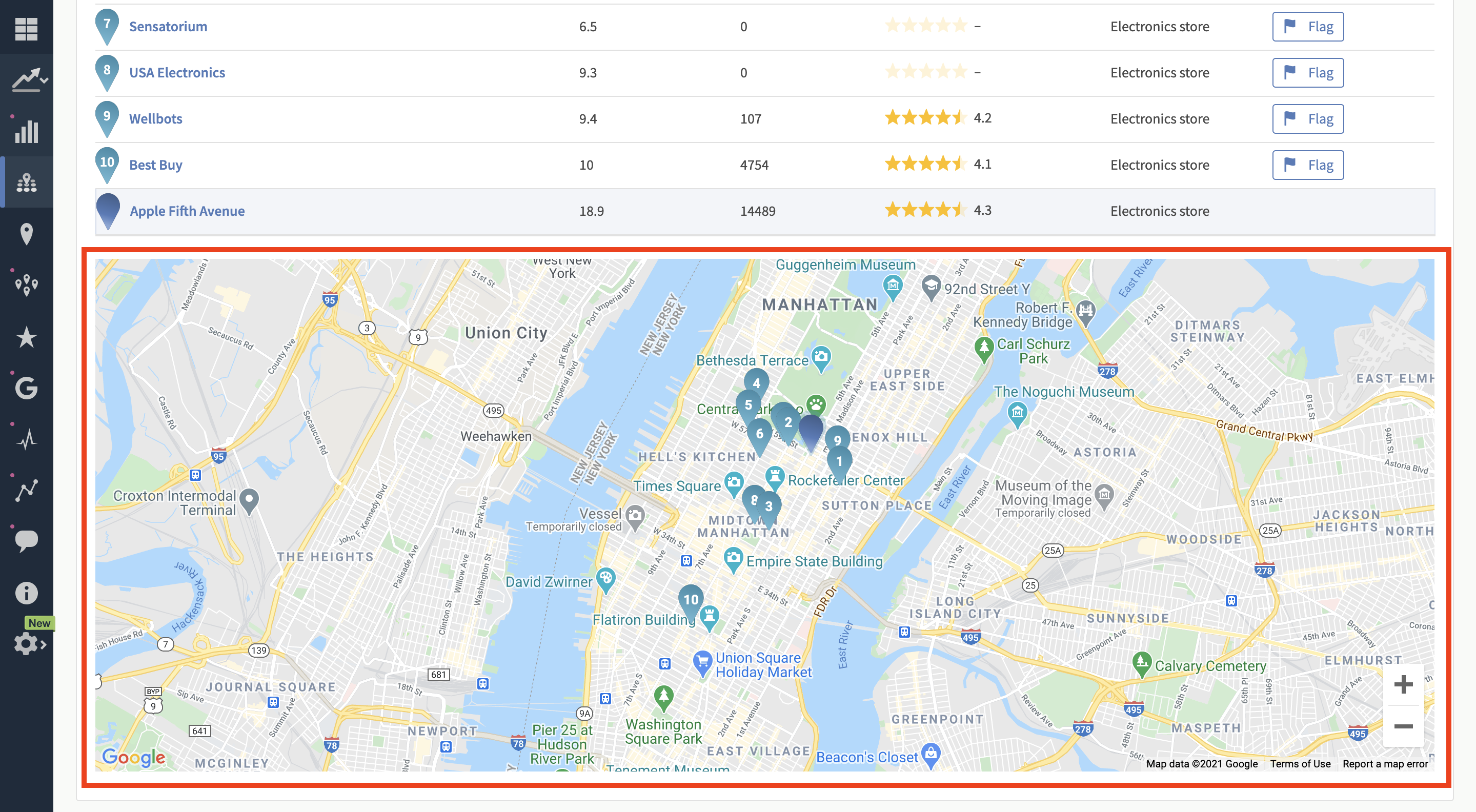Click the Wellbots 4.2 star rating
Viewport: 1476px width, 812px height.
click(938, 118)
